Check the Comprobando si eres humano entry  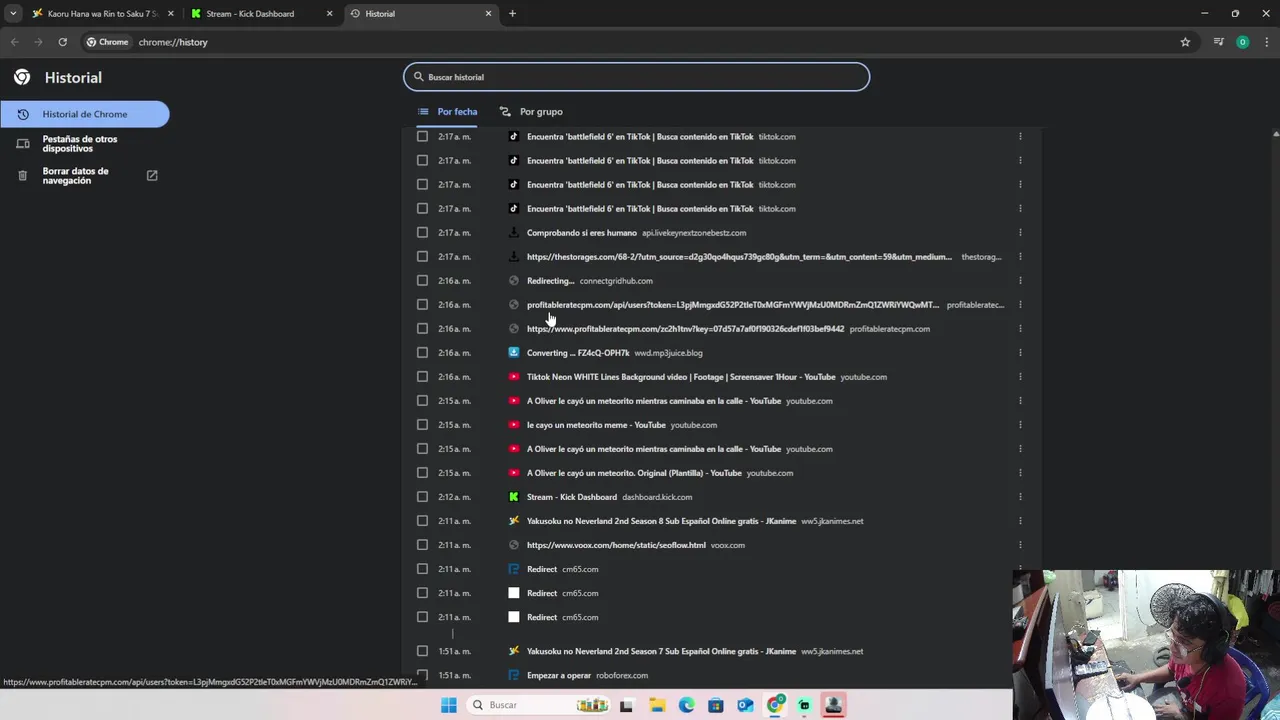pyautogui.click(x=422, y=233)
